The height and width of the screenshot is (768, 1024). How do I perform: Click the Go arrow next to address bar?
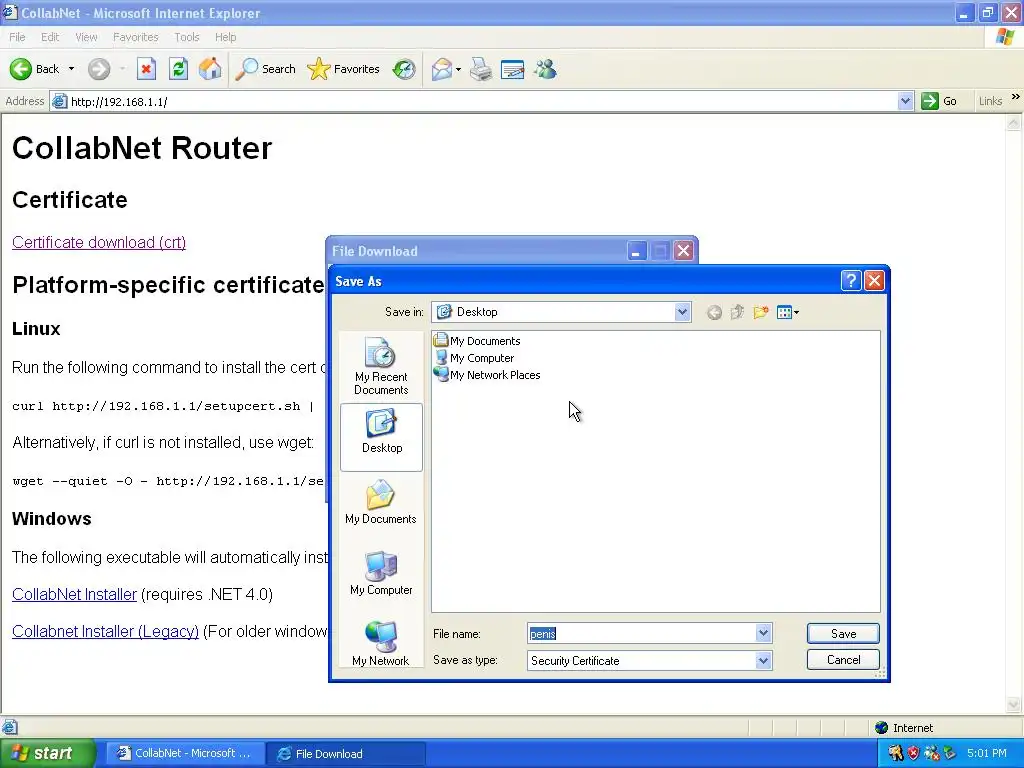pyautogui.click(x=929, y=101)
